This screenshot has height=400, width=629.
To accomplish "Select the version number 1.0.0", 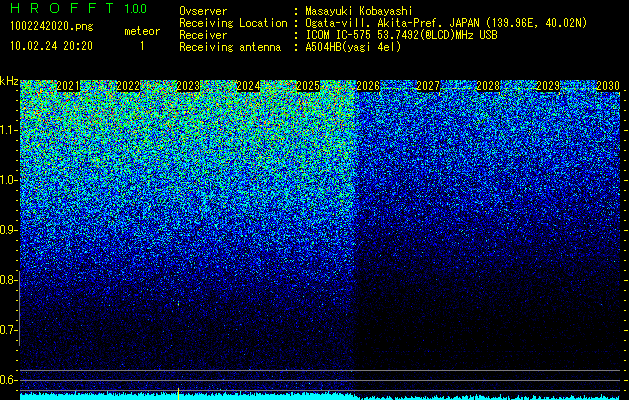I will [x=136, y=9].
